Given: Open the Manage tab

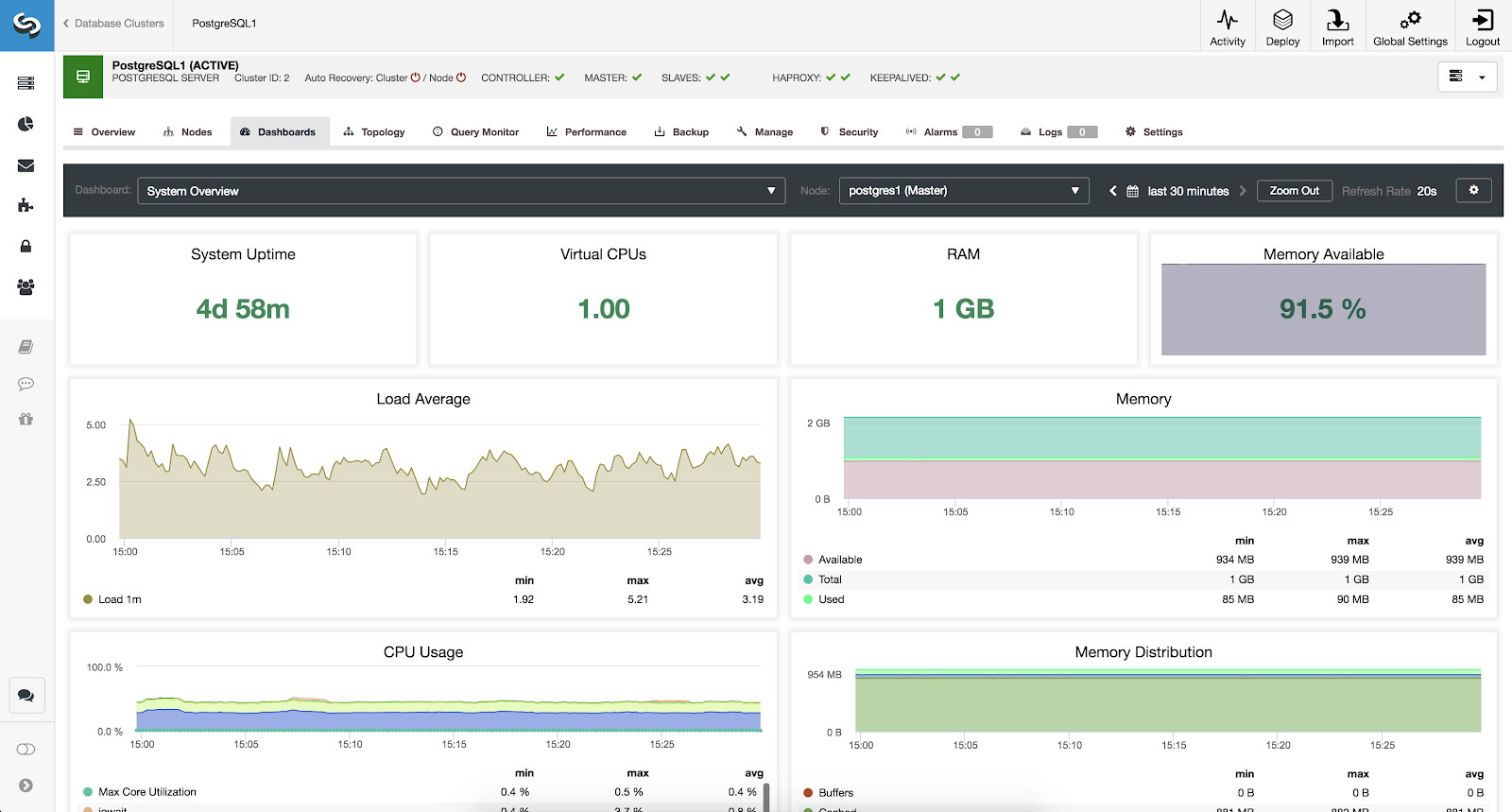Looking at the screenshot, I should coord(765,132).
